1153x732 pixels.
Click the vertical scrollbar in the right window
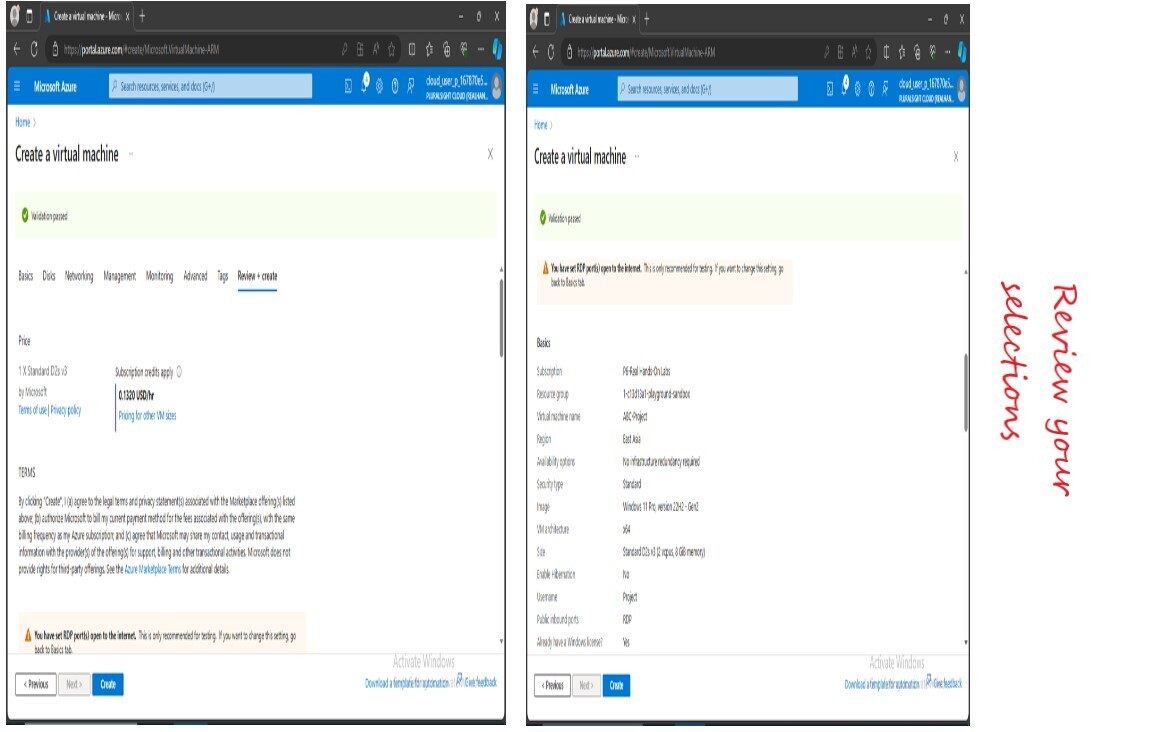pos(965,392)
